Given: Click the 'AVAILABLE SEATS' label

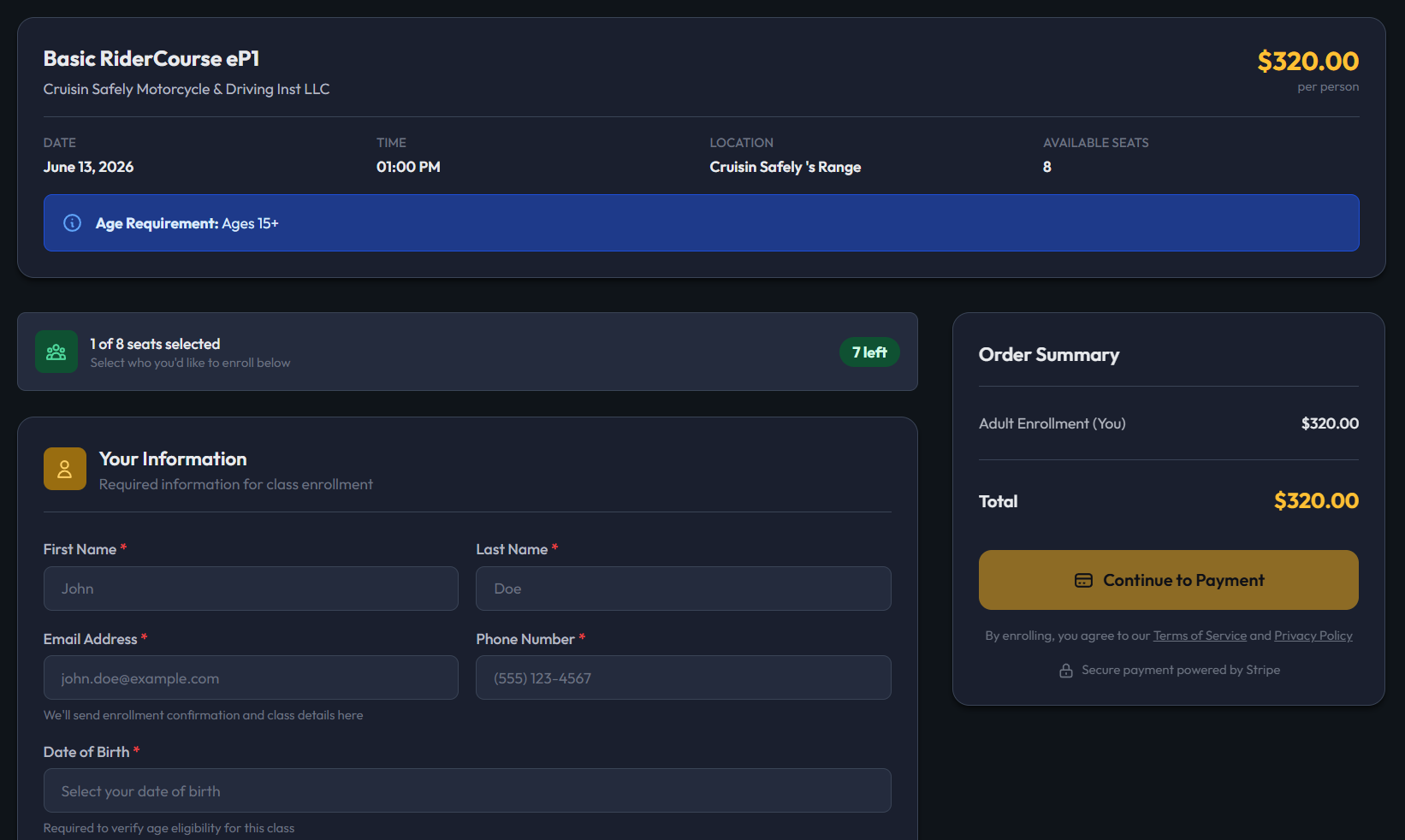Looking at the screenshot, I should (x=1095, y=143).
